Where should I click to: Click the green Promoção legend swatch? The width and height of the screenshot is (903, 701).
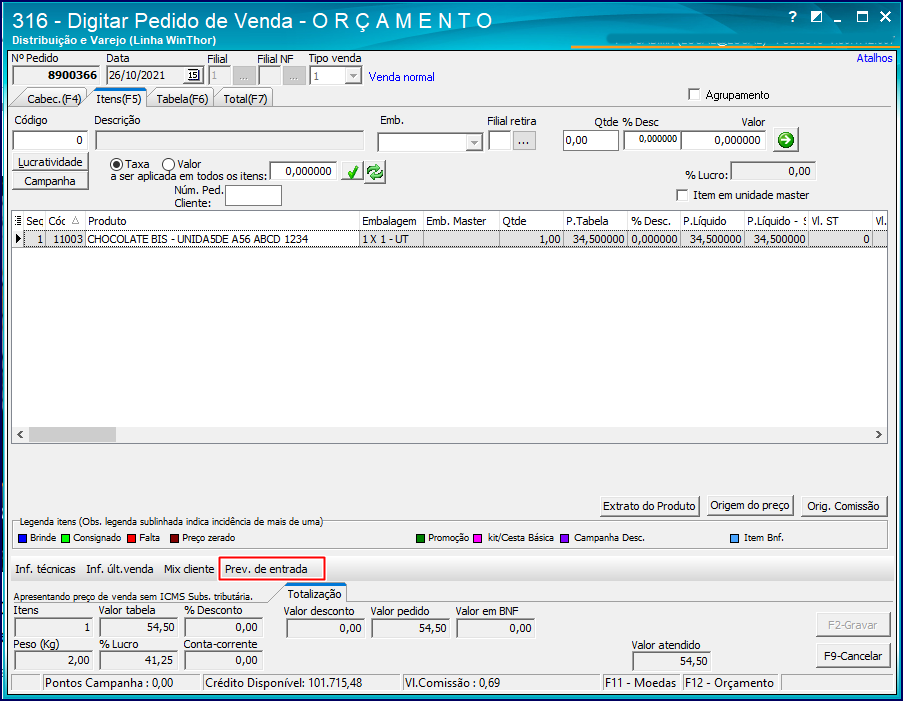(420, 538)
